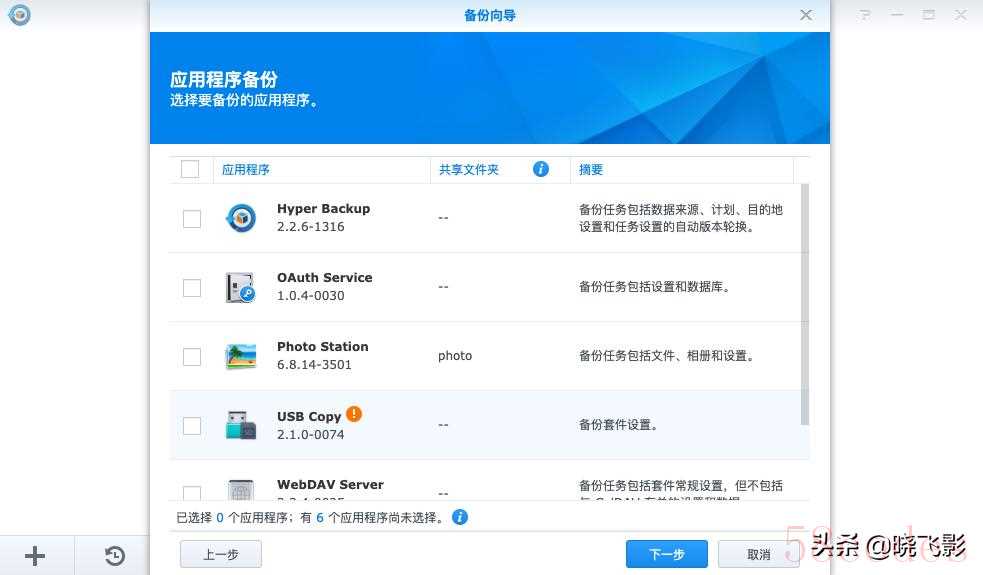Click 上一步 to go back
983x575 pixels.
coord(221,554)
